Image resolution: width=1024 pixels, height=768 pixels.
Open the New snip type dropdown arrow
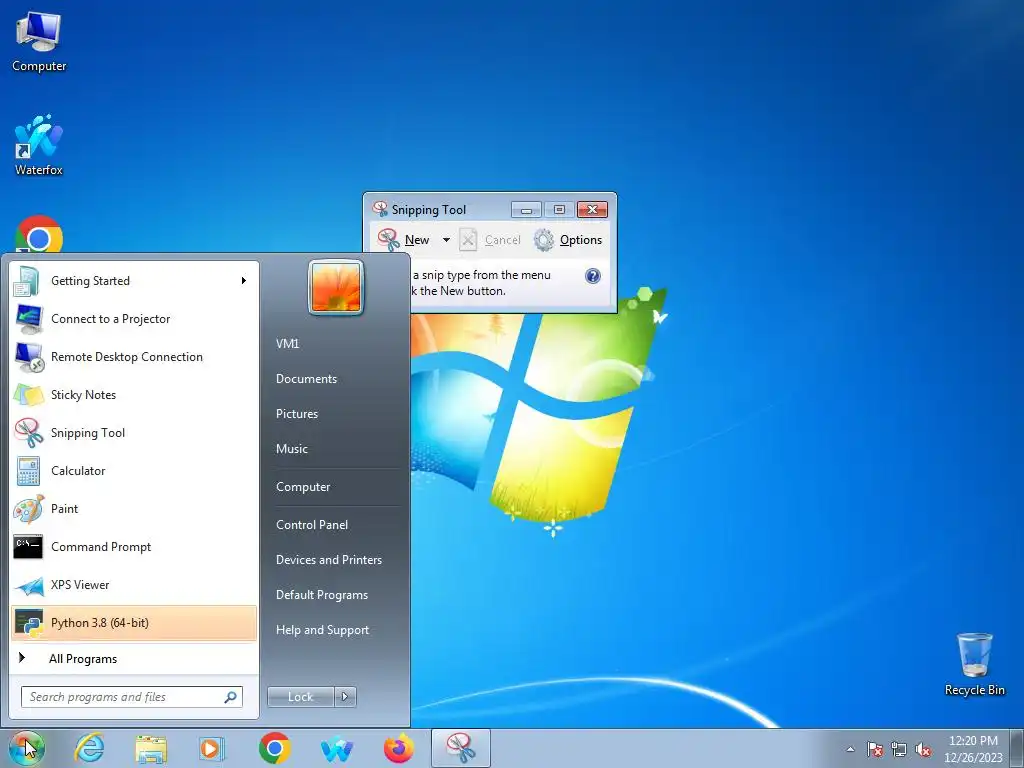(x=446, y=240)
